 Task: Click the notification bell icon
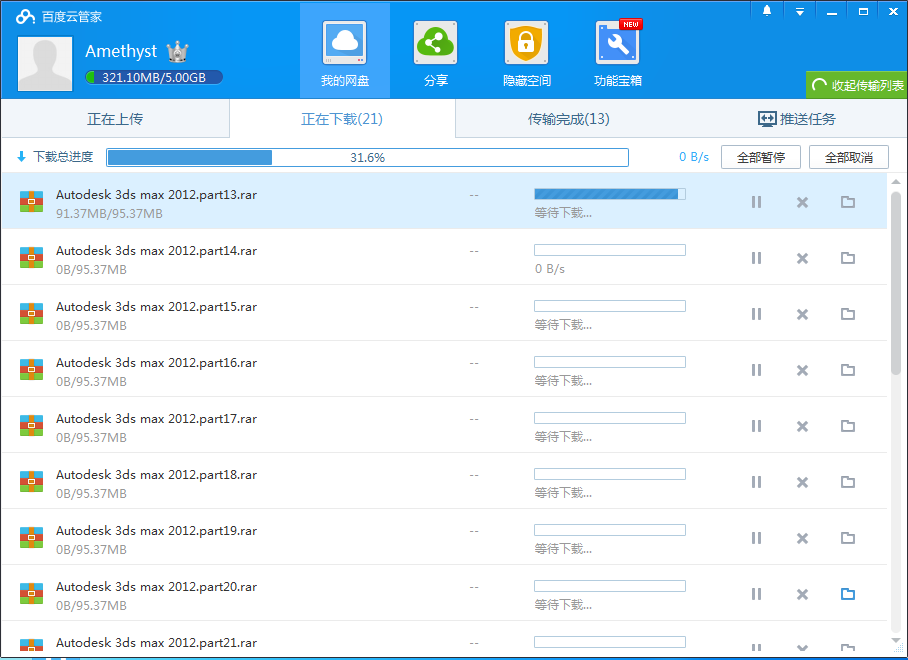[767, 11]
